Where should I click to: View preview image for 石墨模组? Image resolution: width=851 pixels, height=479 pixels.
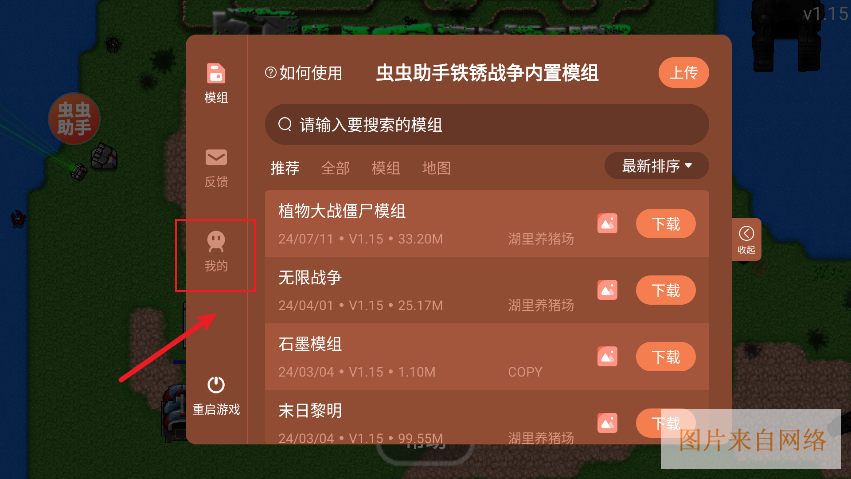(607, 356)
